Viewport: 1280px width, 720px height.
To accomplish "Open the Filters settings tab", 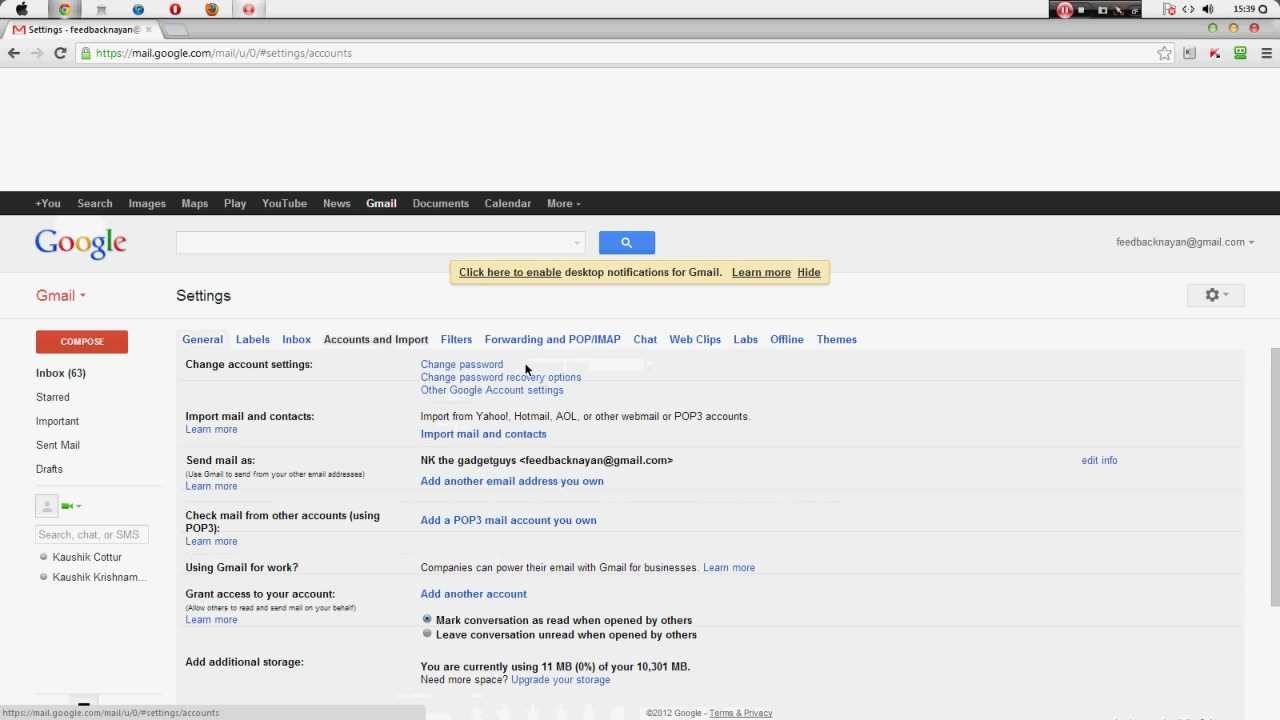I will click(x=456, y=339).
